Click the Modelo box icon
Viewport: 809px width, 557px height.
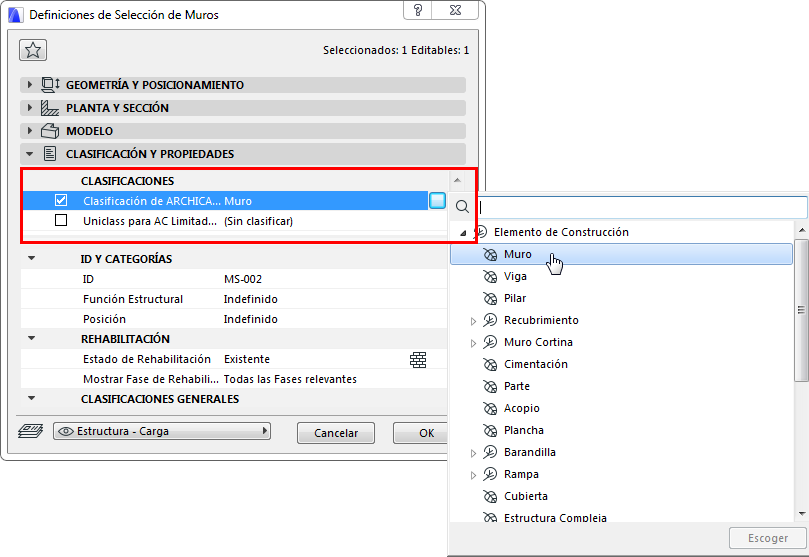[x=50, y=131]
